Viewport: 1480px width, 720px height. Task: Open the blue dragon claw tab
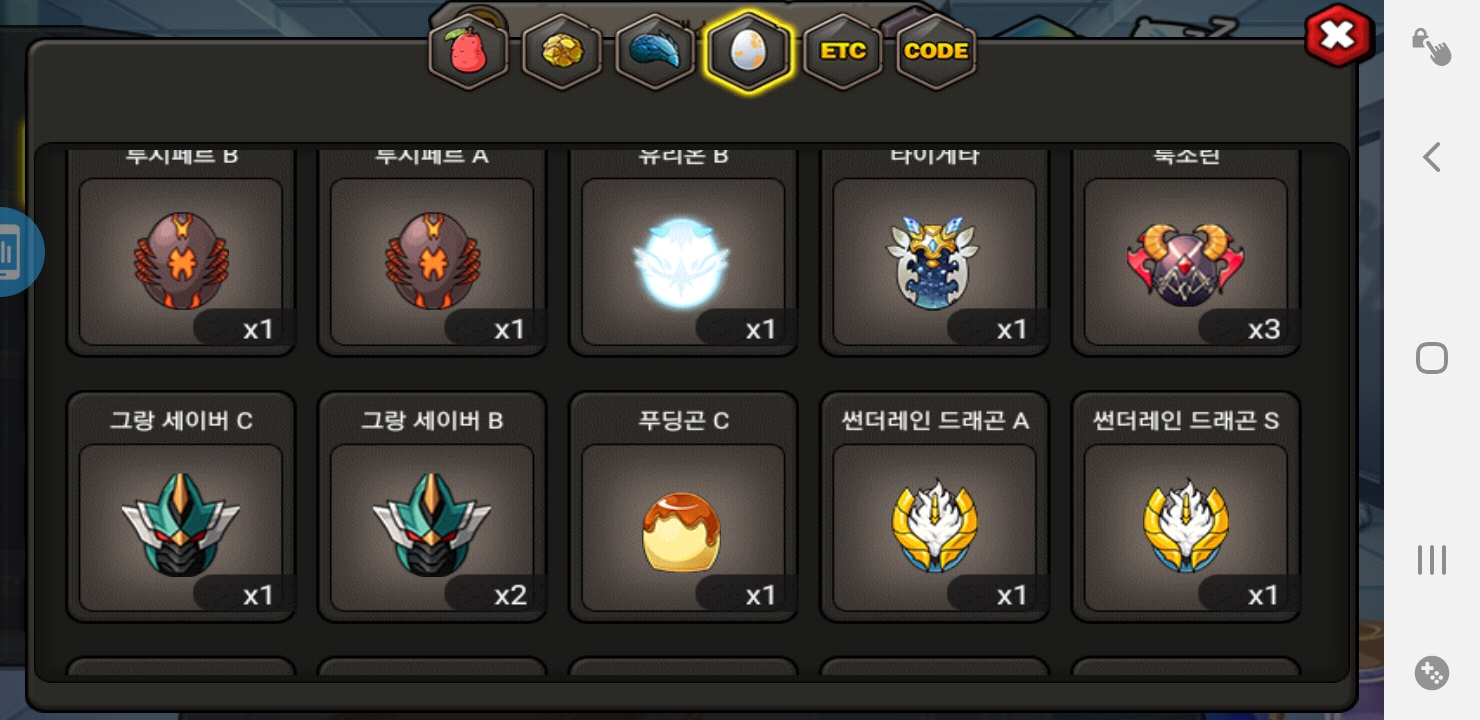coord(654,52)
